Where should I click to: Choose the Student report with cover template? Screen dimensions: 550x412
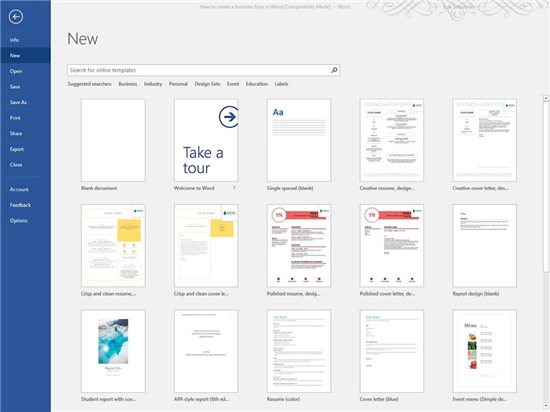[113, 351]
